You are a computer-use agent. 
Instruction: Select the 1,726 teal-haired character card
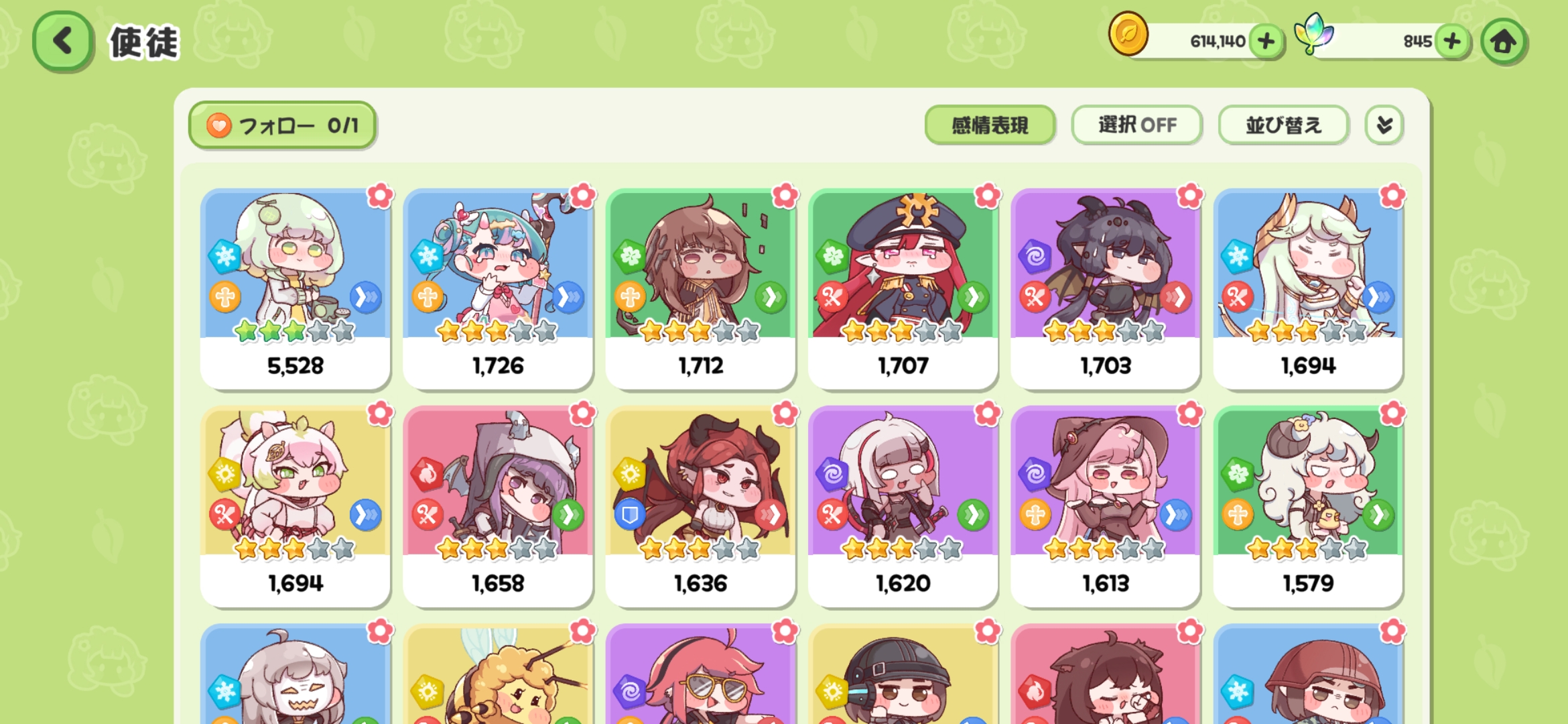coord(498,289)
